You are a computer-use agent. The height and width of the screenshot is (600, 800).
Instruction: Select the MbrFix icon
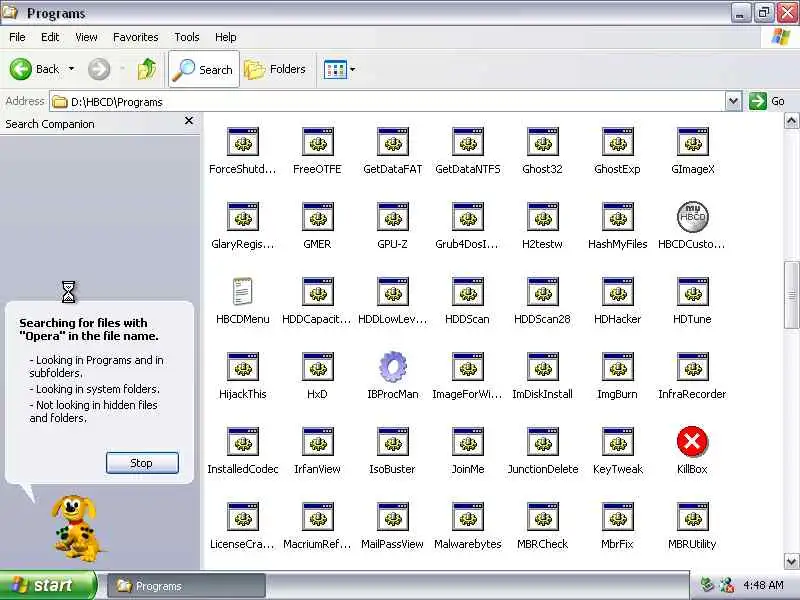[618, 516]
